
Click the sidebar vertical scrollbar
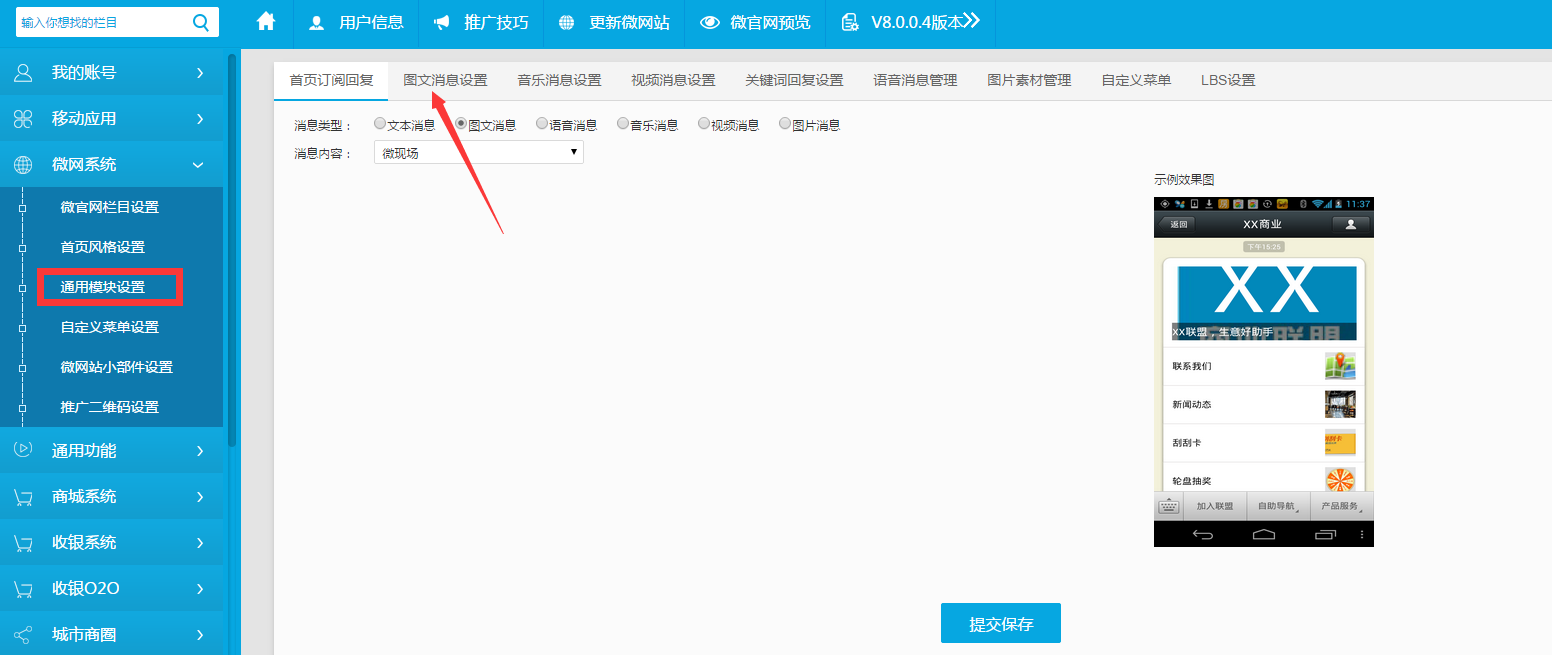click(232, 250)
